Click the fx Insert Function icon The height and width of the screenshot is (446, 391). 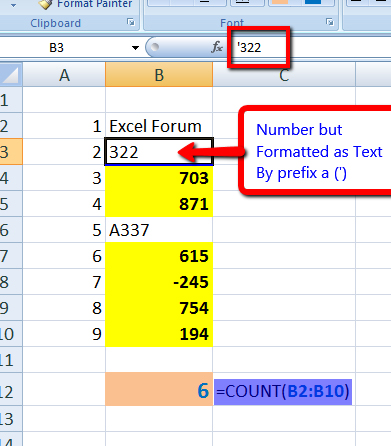[217, 47]
